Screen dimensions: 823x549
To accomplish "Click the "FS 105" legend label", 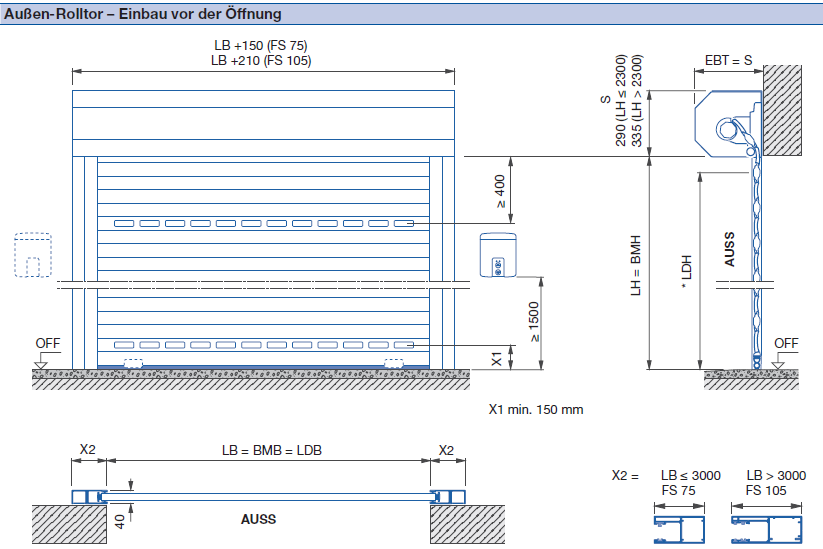I will coord(766,490).
